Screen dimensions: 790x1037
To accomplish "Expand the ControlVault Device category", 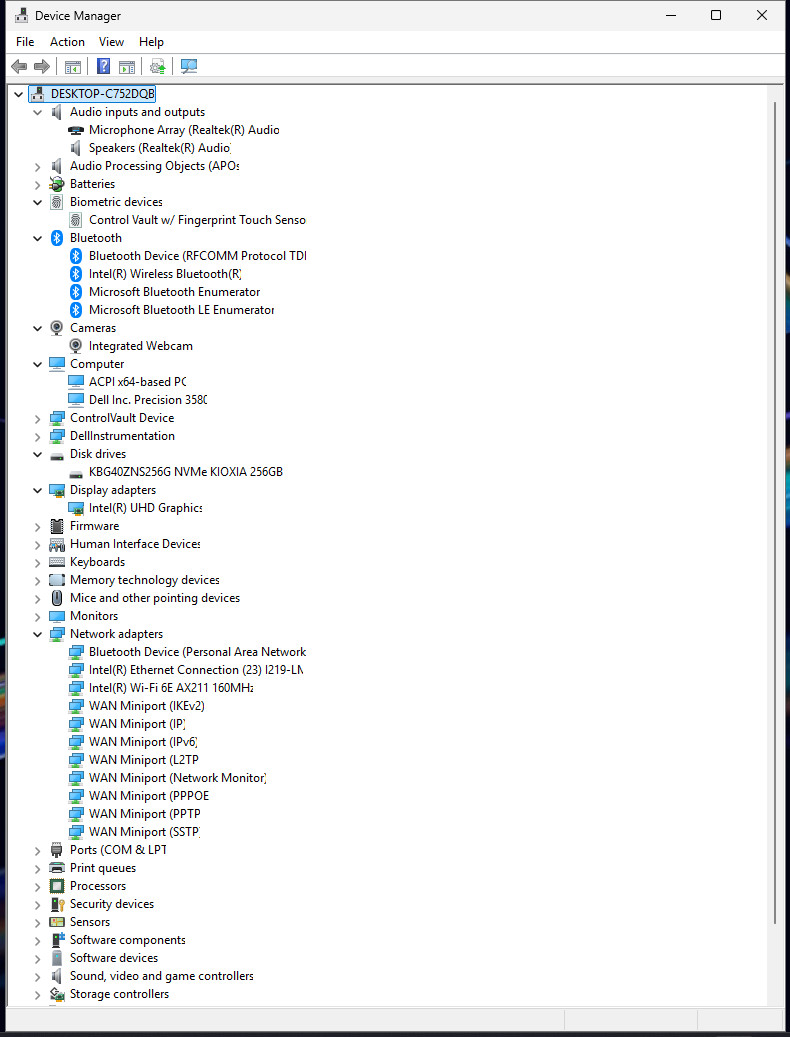I will coord(38,419).
